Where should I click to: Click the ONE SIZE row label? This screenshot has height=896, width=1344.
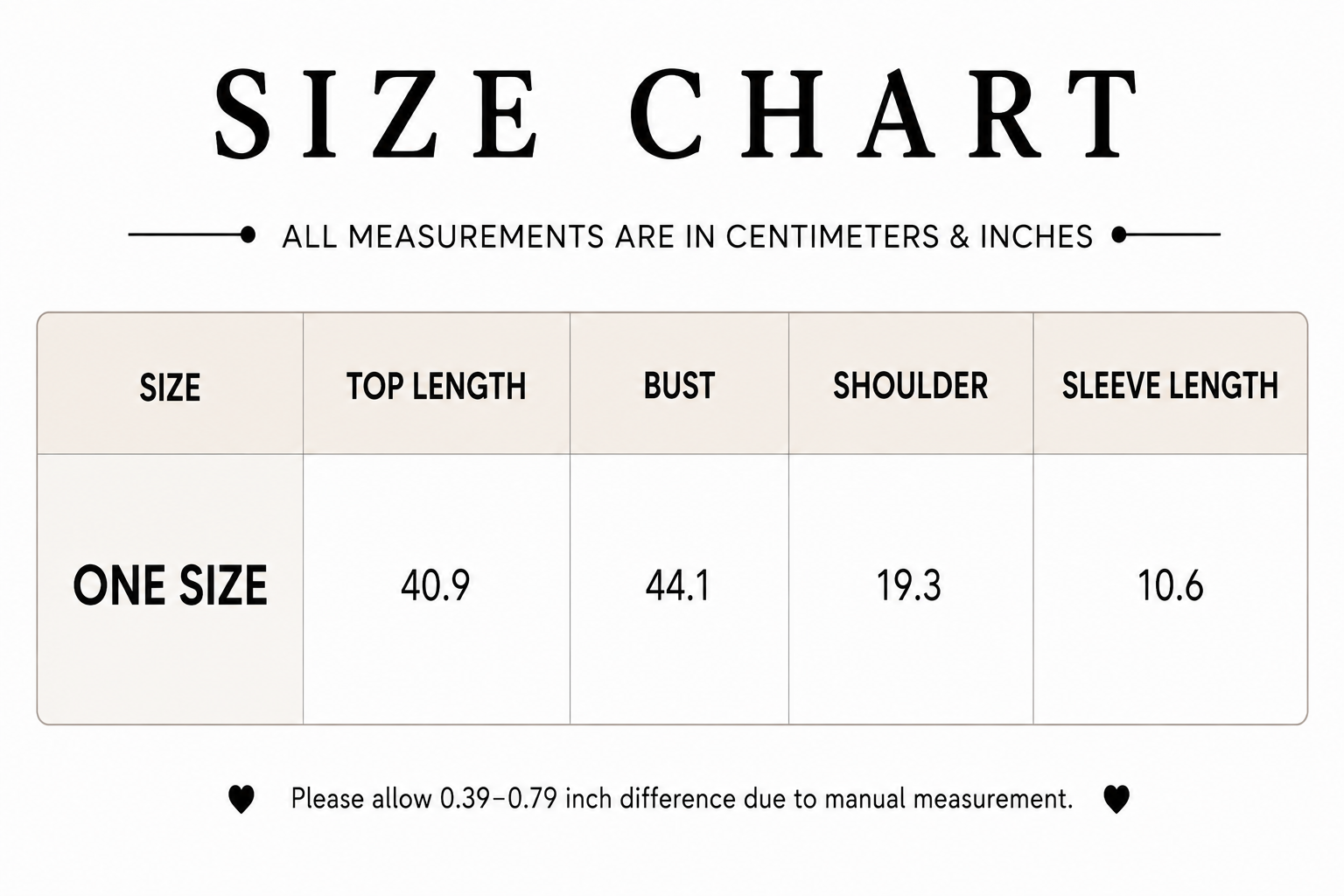(x=170, y=586)
